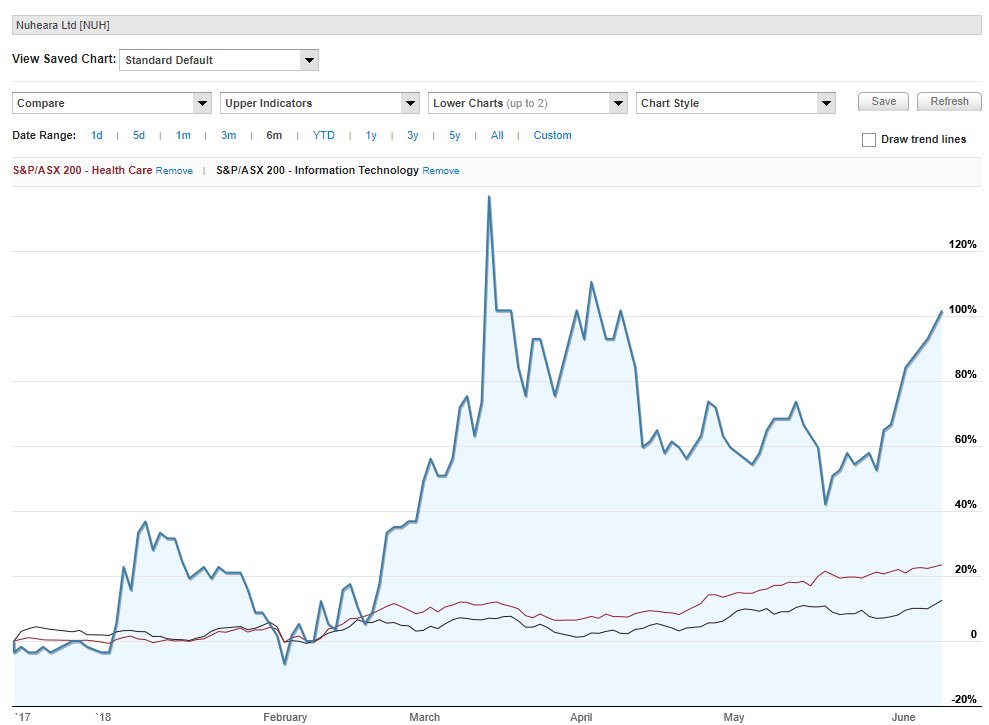Click the Save button
This screenshot has height=725, width=989.
coord(884,102)
